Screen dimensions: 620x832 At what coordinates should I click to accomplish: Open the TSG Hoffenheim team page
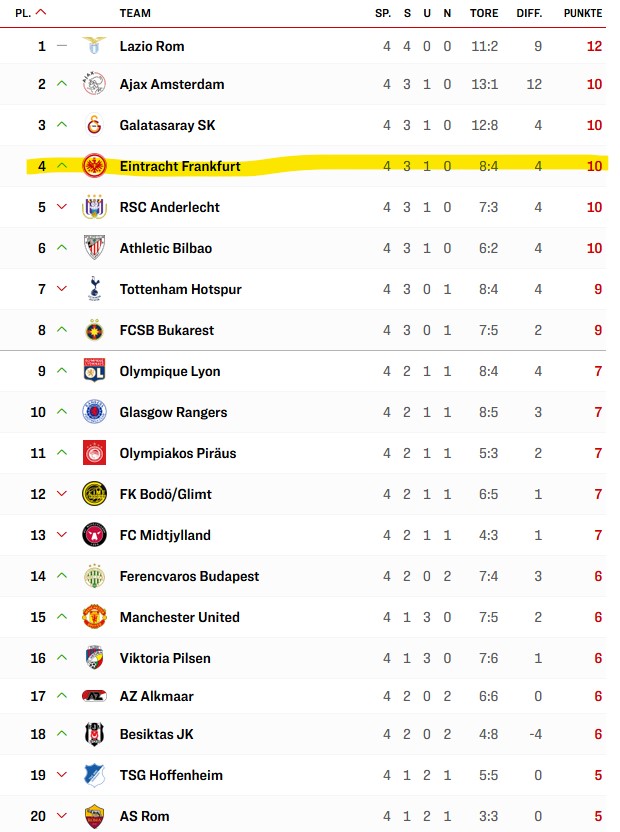pyautogui.click(x=171, y=775)
